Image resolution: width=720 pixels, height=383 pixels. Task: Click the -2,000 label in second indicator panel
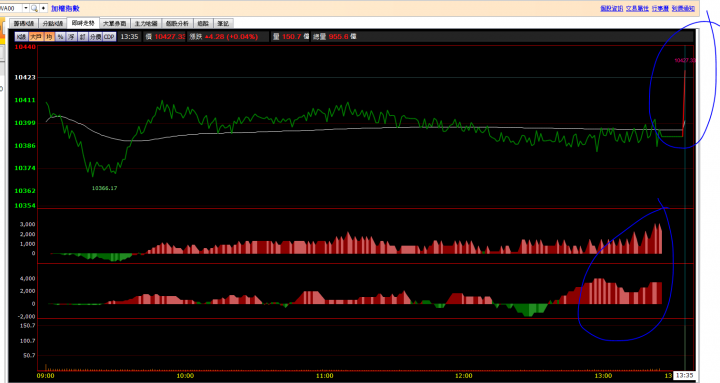point(26,316)
